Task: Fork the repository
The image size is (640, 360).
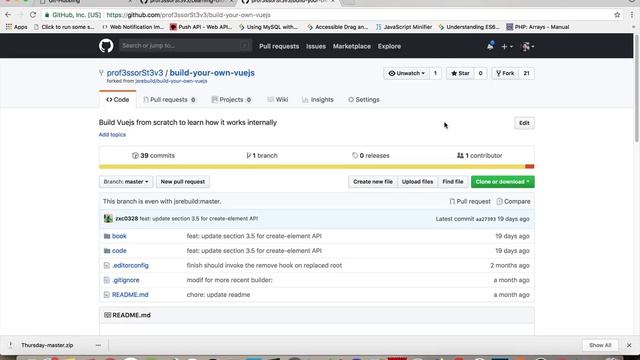Action: [x=505, y=73]
